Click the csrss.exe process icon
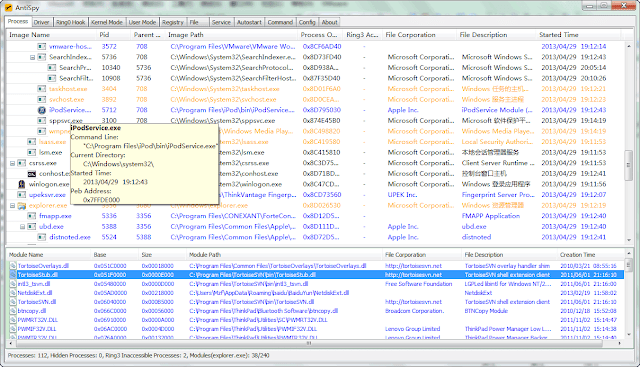The width and height of the screenshot is (640, 367). point(22,163)
